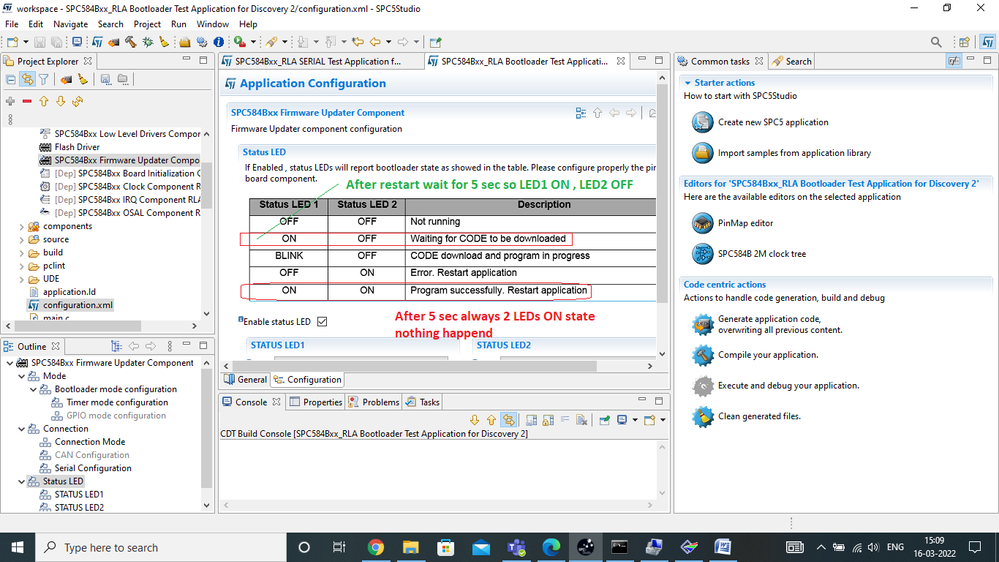The height and width of the screenshot is (562, 999).
Task: Collapse the Status LED node in Outline
Action: click(x=22, y=481)
